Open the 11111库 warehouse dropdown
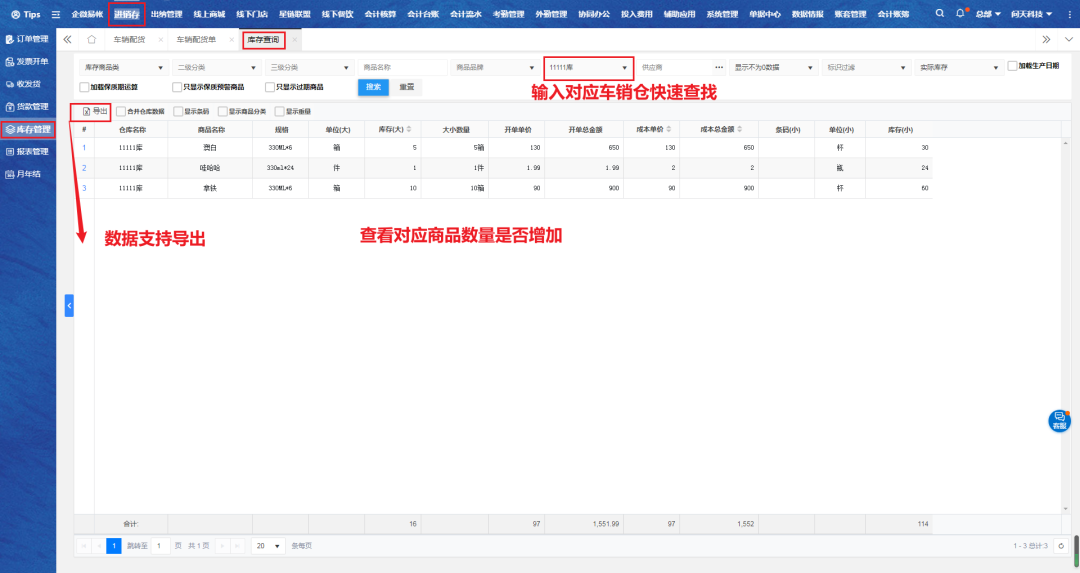The height and width of the screenshot is (573, 1080). pyautogui.click(x=588, y=67)
